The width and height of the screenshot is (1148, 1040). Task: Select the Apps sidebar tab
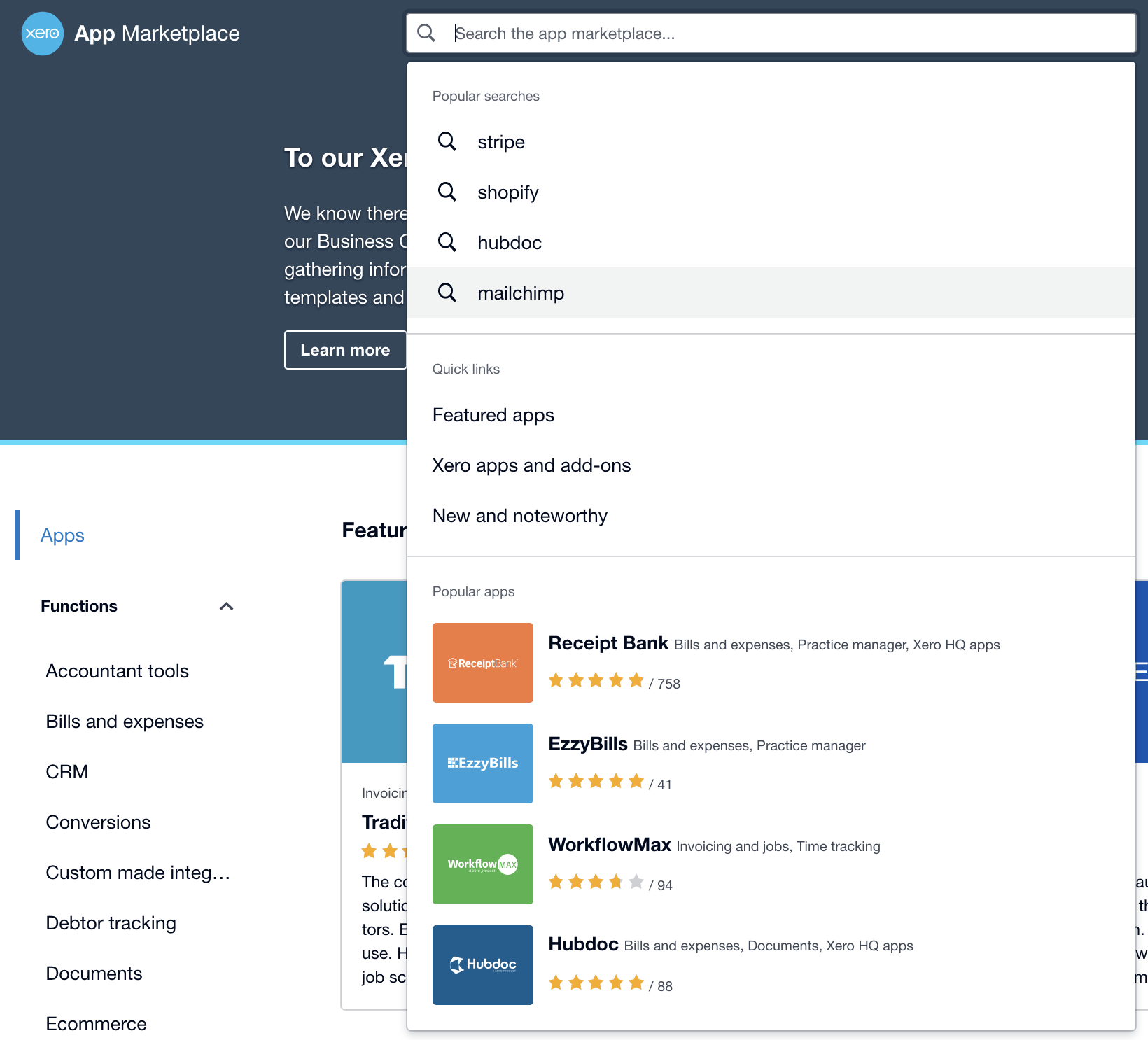62,535
